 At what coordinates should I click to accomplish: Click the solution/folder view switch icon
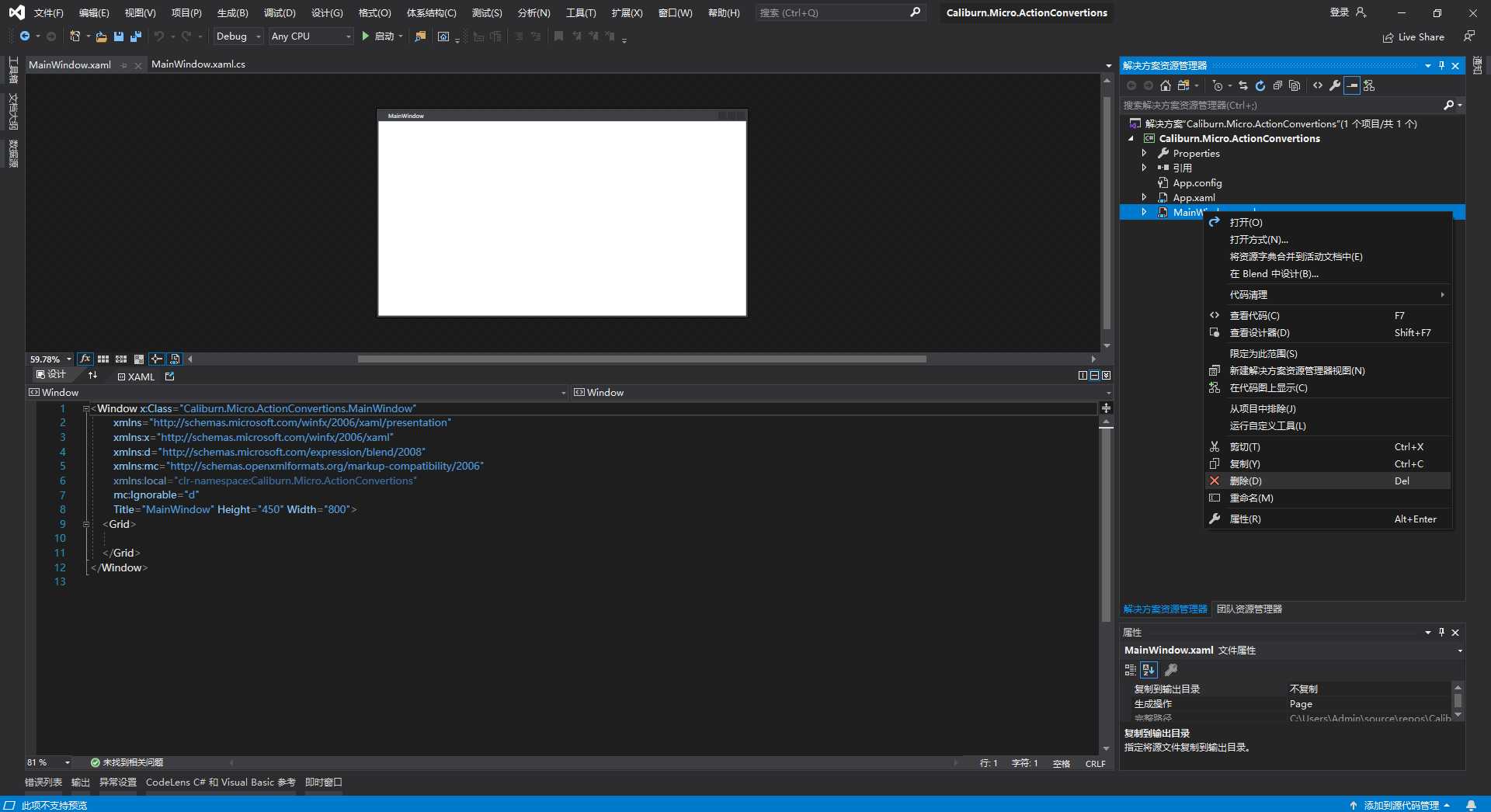pyautogui.click(x=1183, y=86)
